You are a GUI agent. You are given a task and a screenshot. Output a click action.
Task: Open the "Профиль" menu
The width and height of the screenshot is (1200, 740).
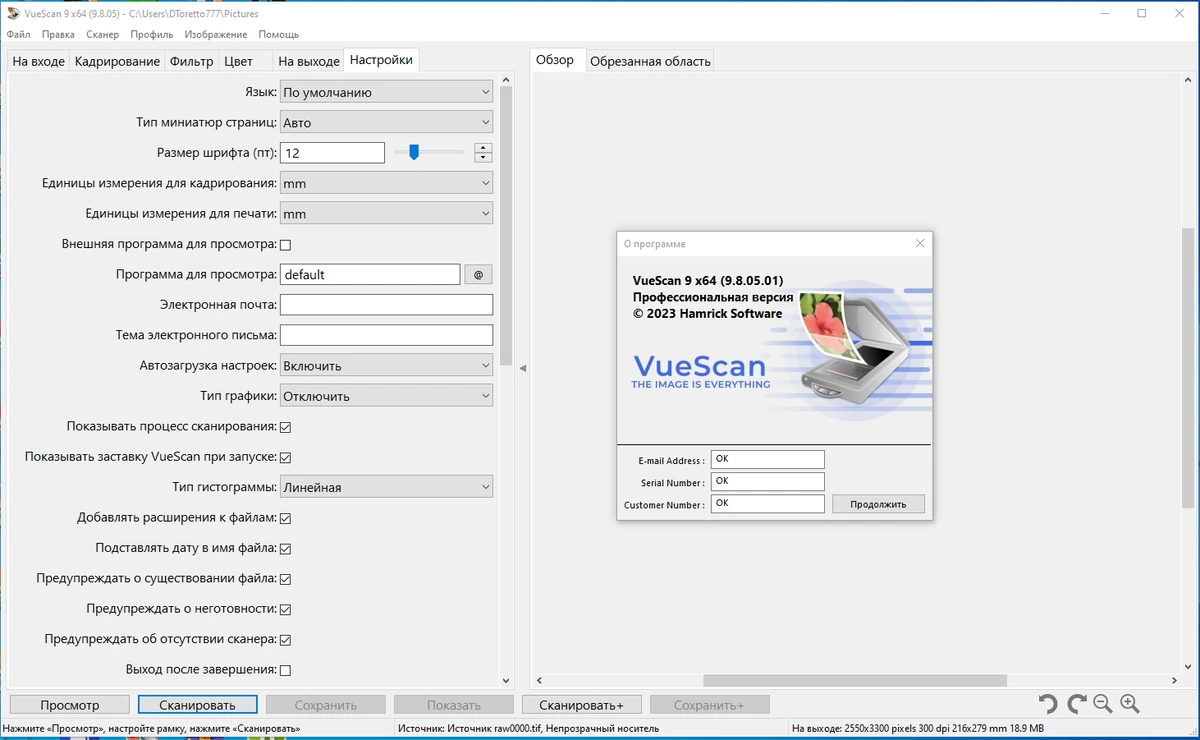point(152,34)
